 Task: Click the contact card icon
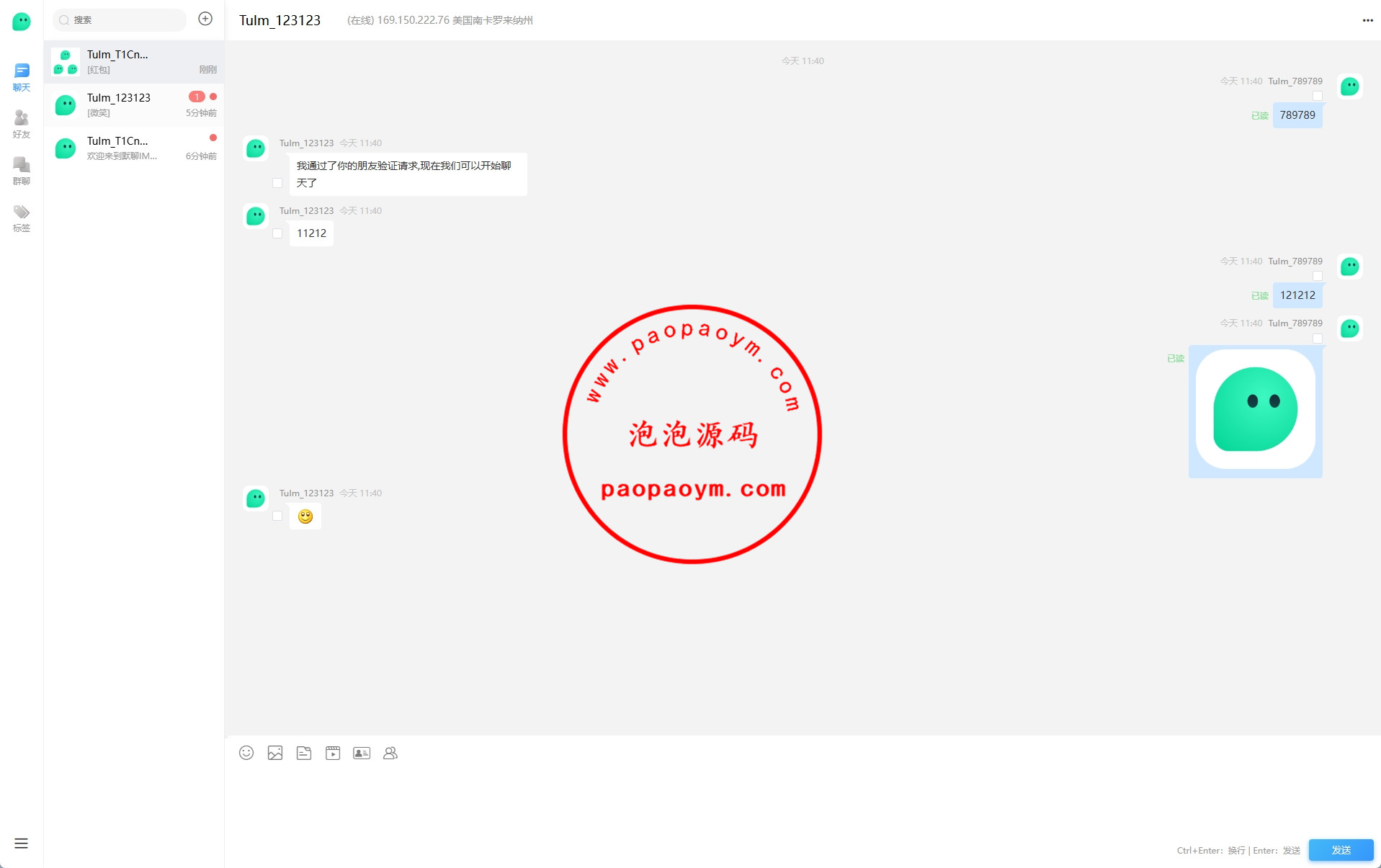pyautogui.click(x=362, y=753)
